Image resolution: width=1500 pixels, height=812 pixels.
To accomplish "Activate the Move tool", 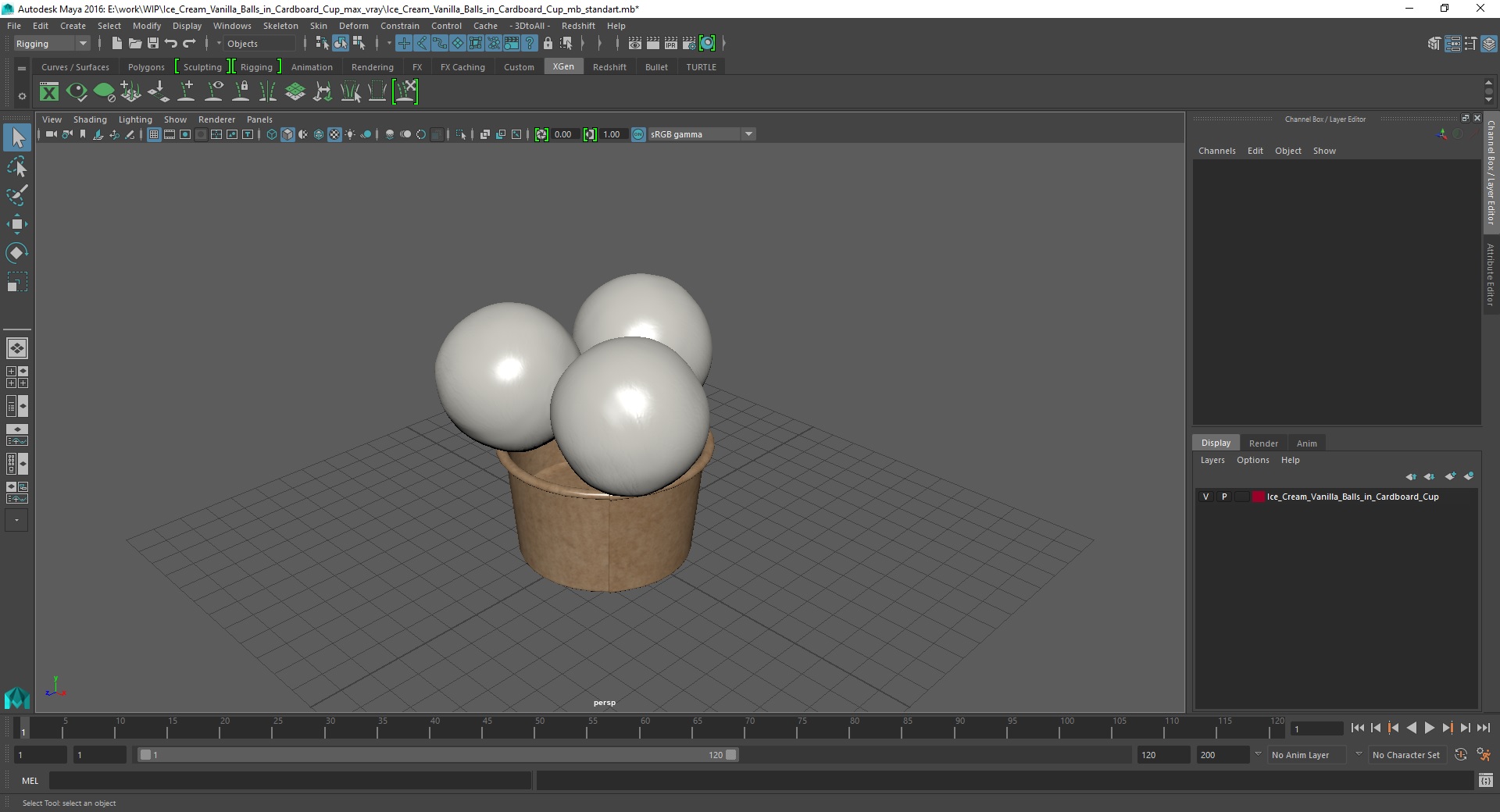I will tap(17, 224).
